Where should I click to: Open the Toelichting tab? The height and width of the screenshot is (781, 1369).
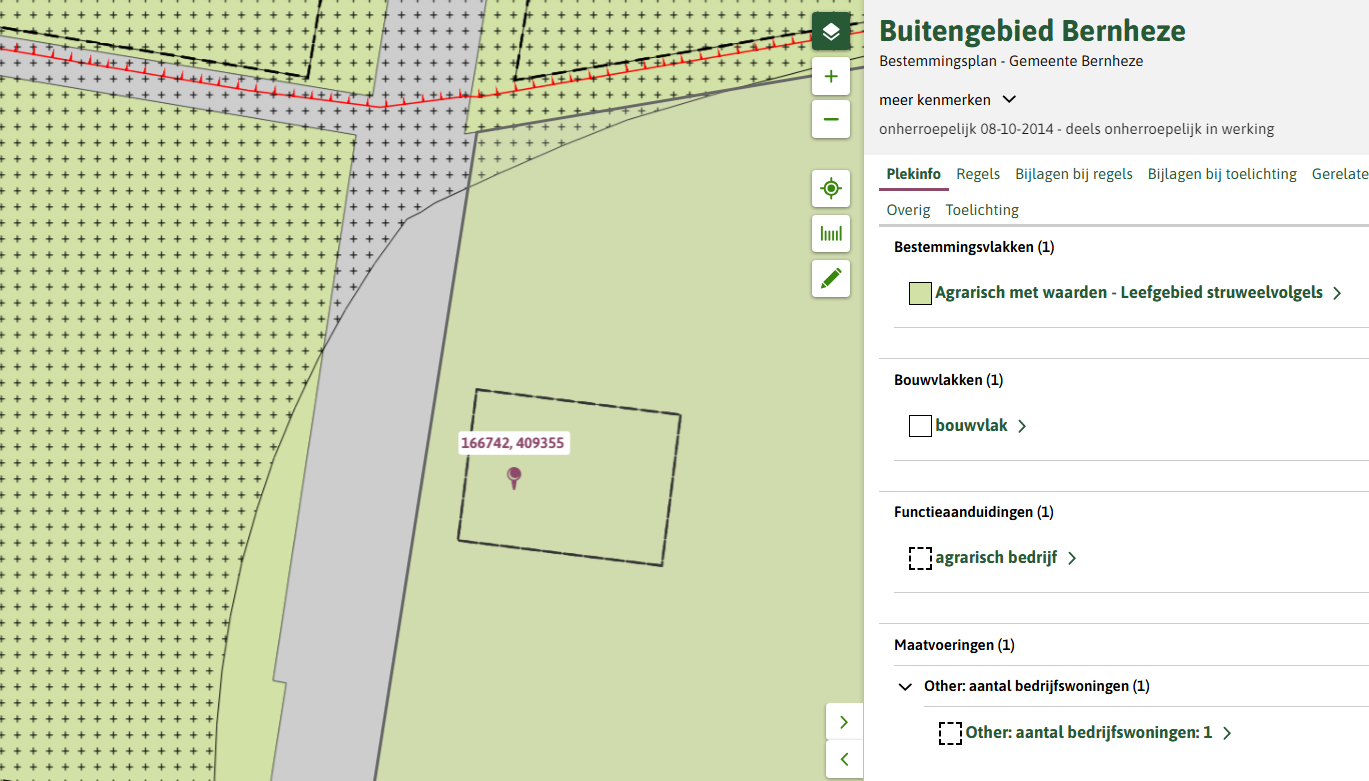tap(982, 210)
